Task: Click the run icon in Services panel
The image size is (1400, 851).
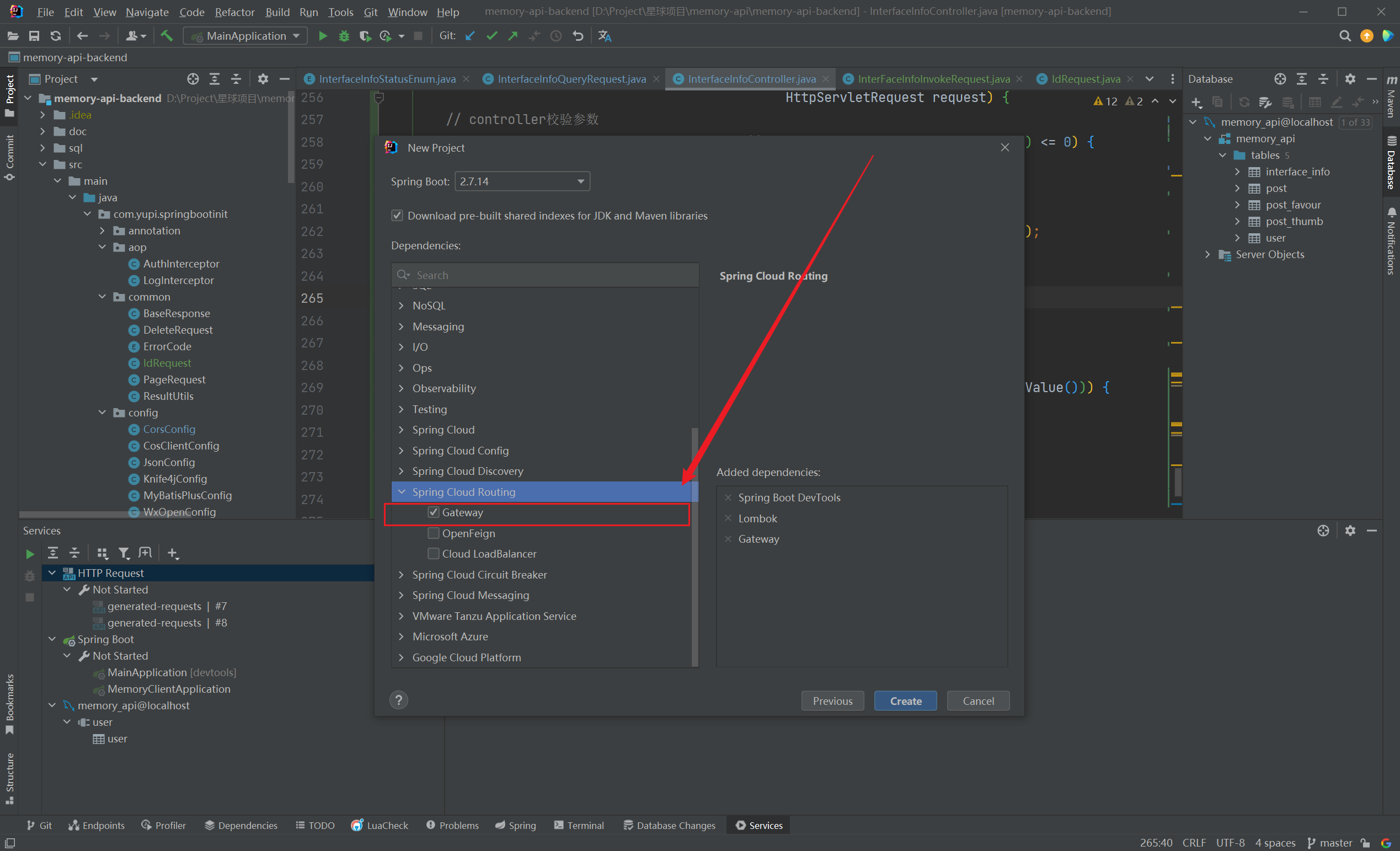Action: (x=30, y=553)
